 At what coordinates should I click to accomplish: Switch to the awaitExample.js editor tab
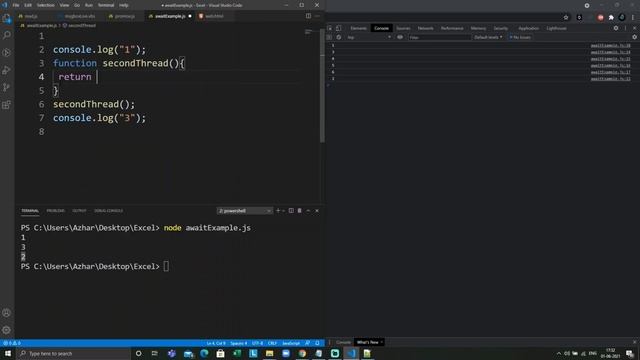click(170, 16)
